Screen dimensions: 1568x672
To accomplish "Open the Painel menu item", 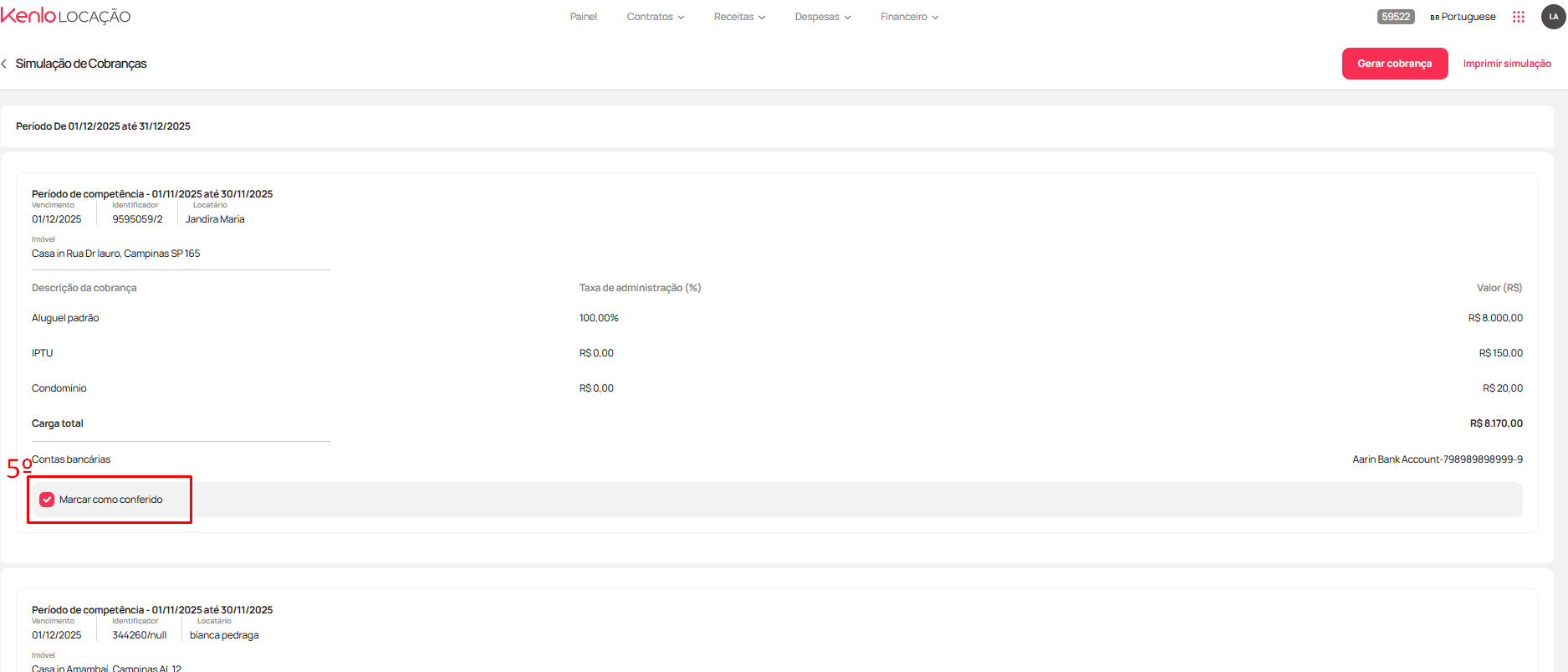I will [584, 17].
